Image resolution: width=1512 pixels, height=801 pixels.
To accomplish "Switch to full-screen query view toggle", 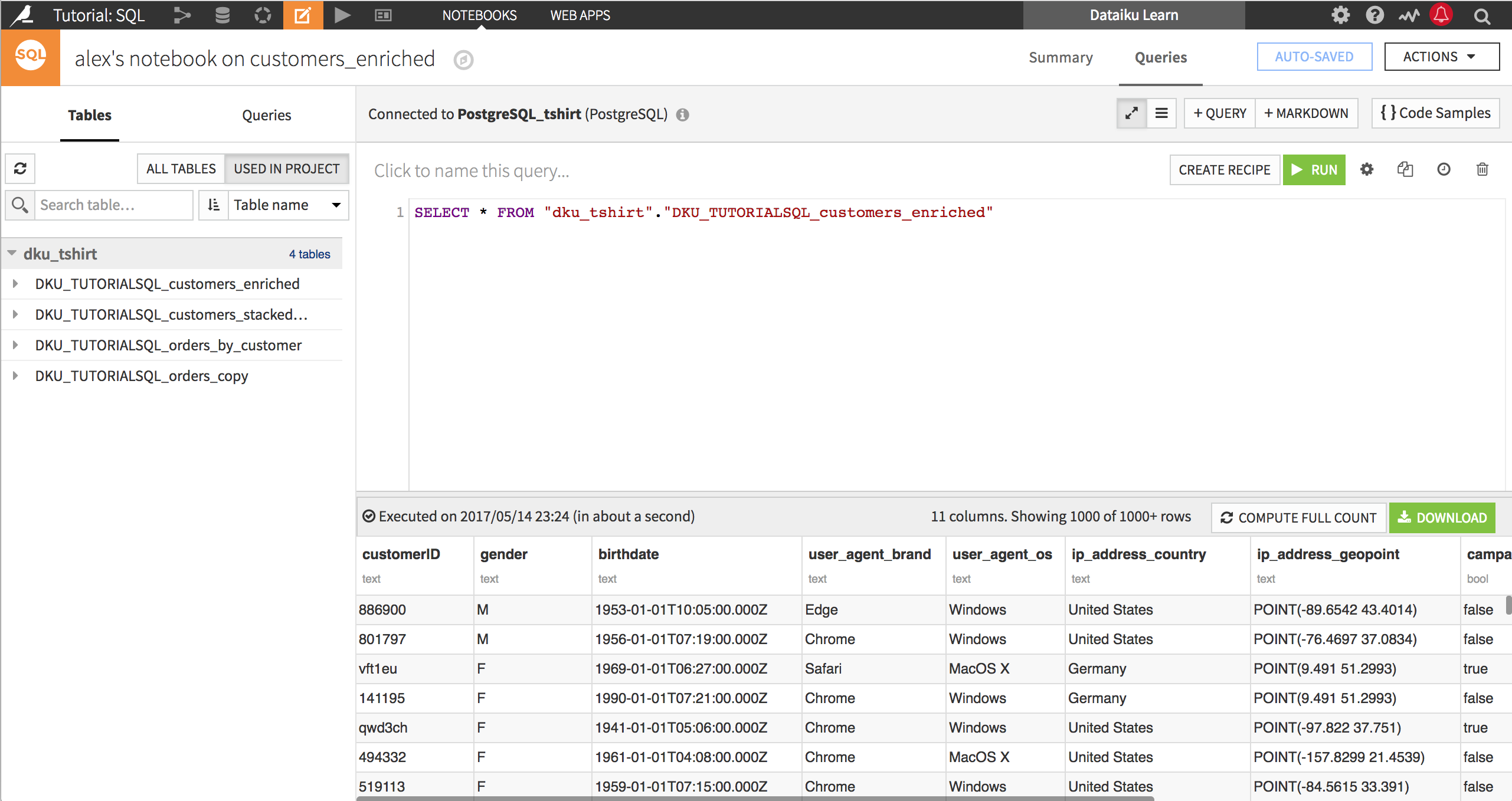I will point(1131,113).
